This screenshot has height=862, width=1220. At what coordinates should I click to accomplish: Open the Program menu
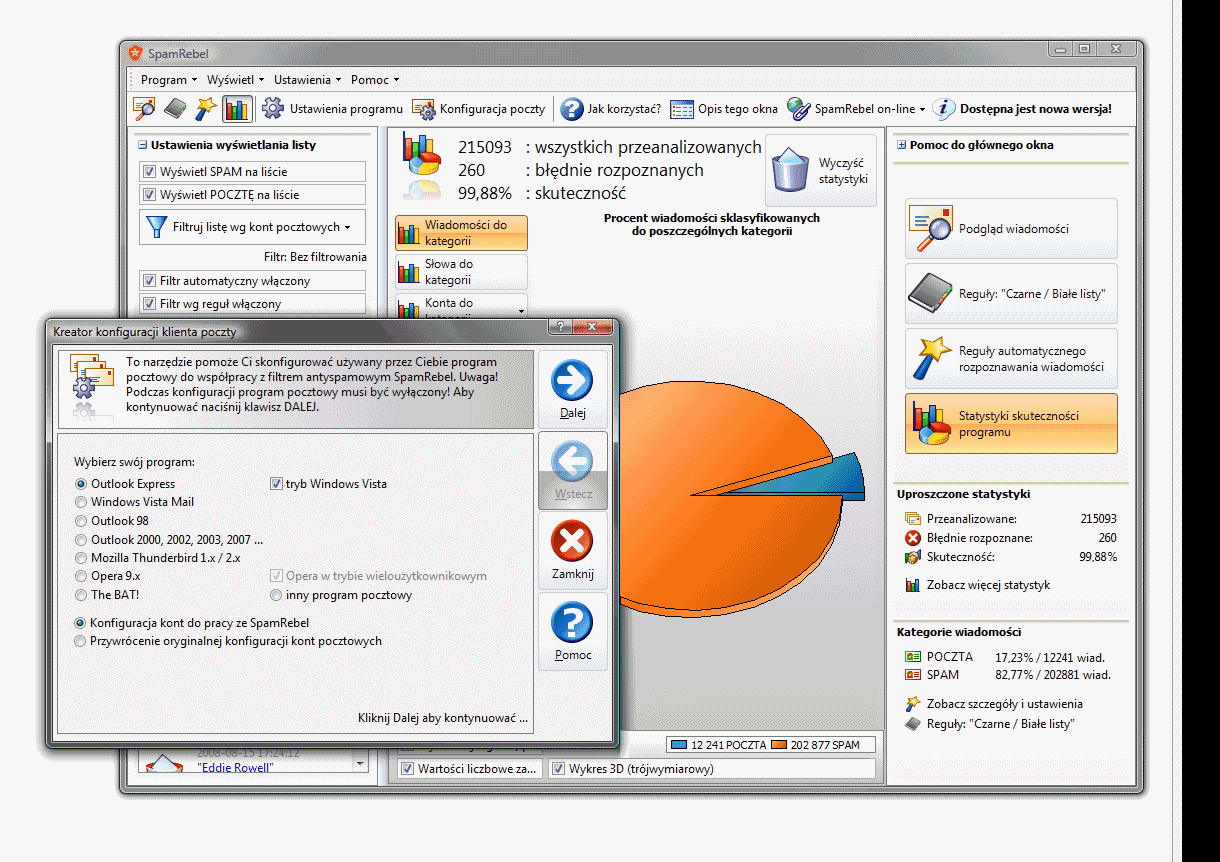tap(168, 80)
